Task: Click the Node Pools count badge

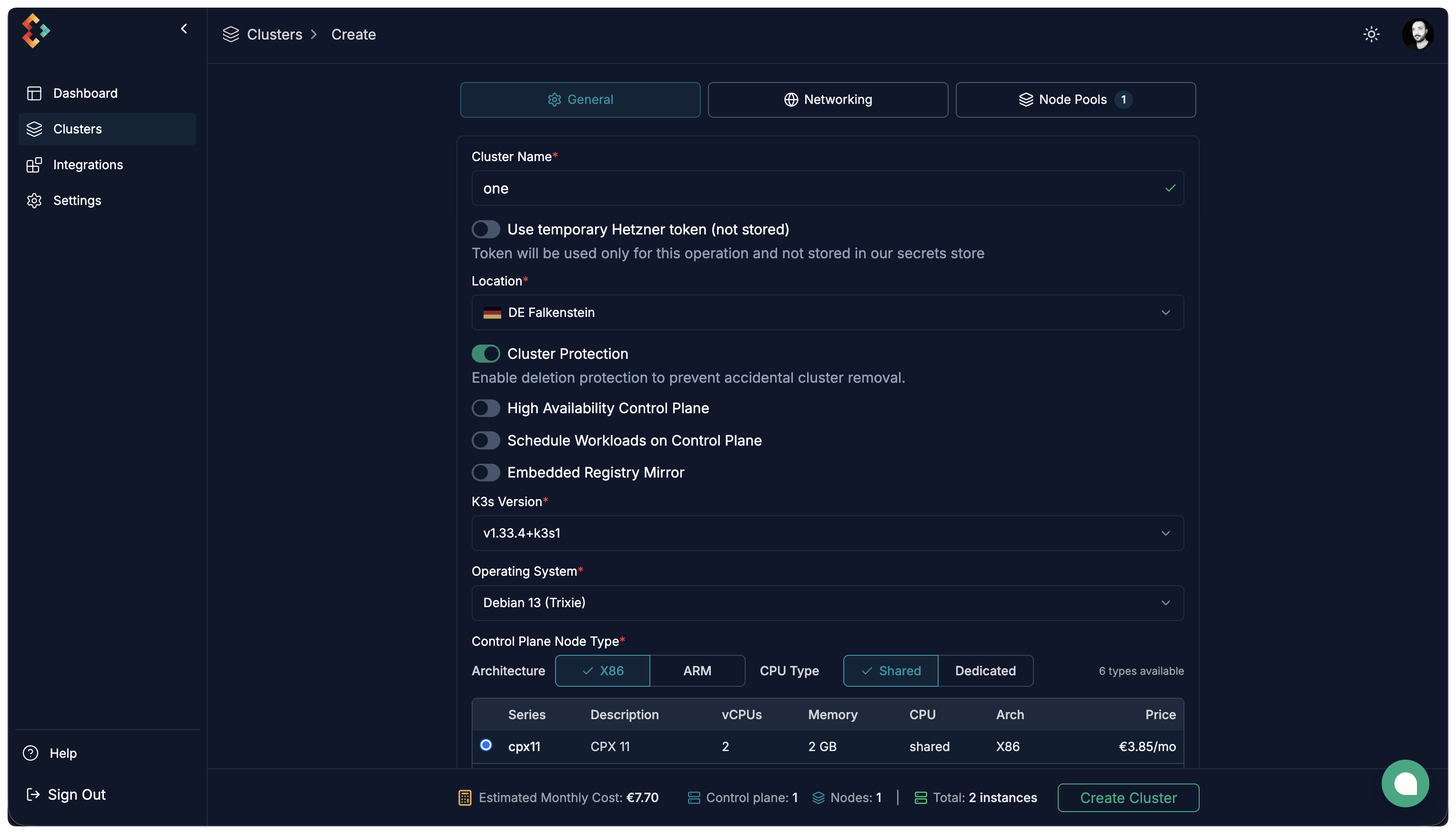Action: click(1123, 100)
